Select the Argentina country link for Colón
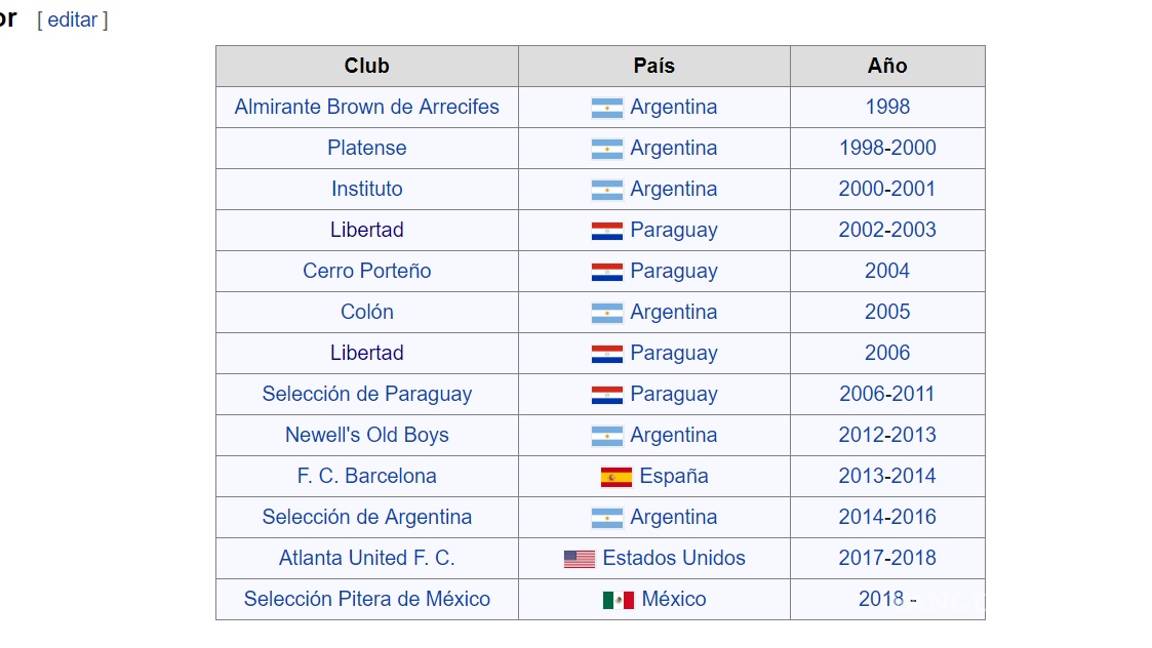Viewport: 1152px width, 648px height. pos(674,312)
